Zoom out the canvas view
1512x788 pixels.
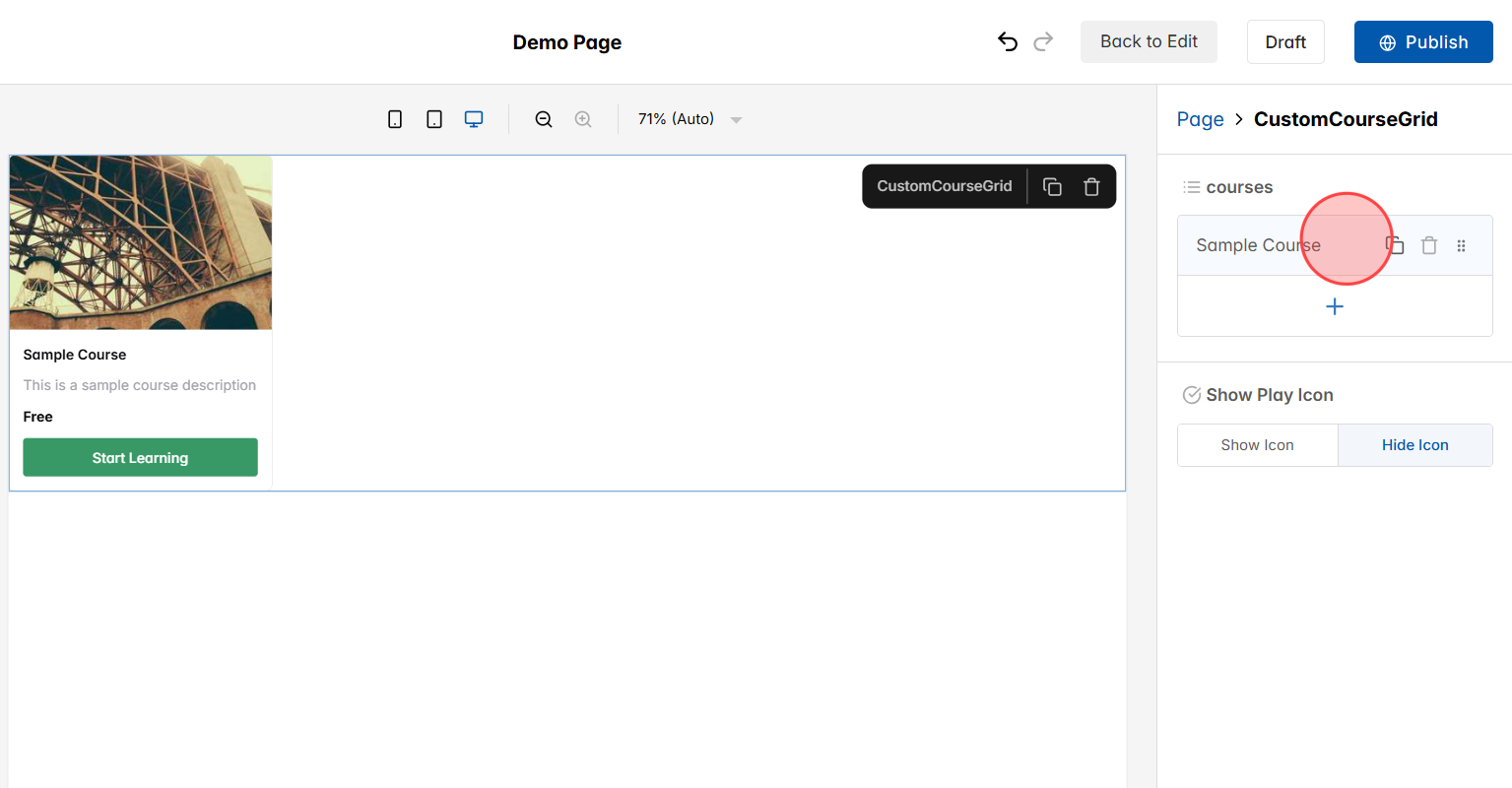pyautogui.click(x=544, y=118)
